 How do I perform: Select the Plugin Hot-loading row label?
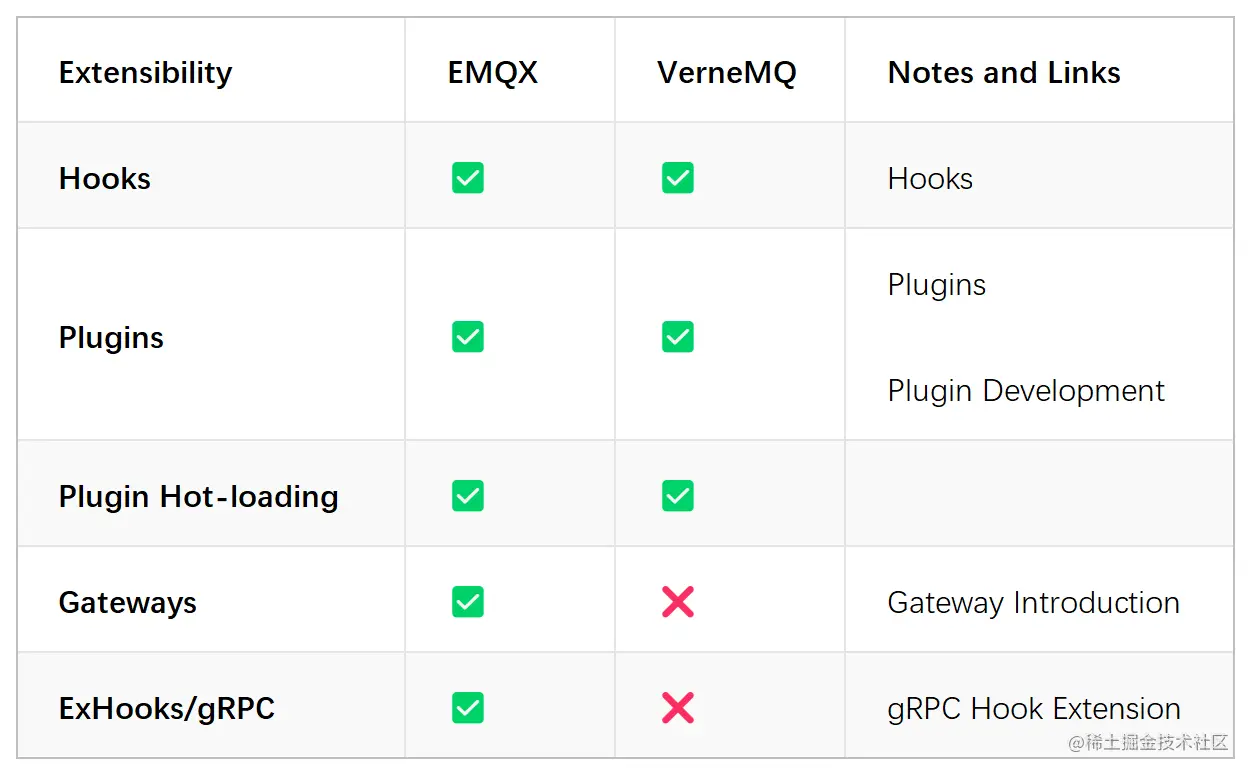pos(199,497)
